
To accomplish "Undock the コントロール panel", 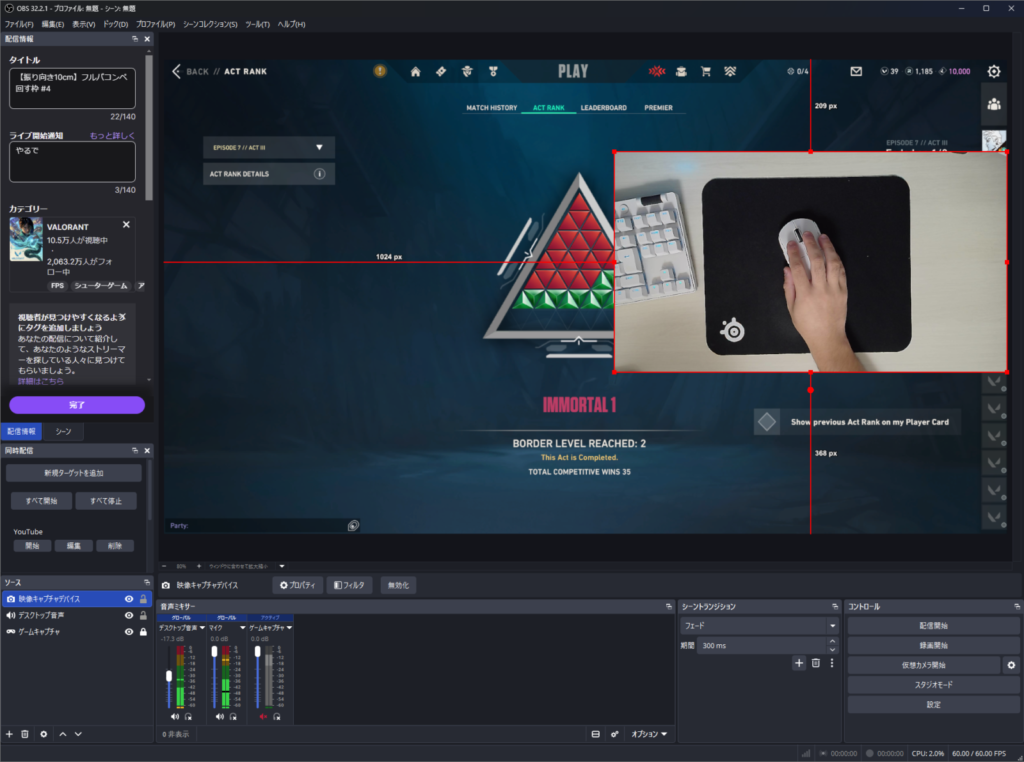I will coord(1016,606).
